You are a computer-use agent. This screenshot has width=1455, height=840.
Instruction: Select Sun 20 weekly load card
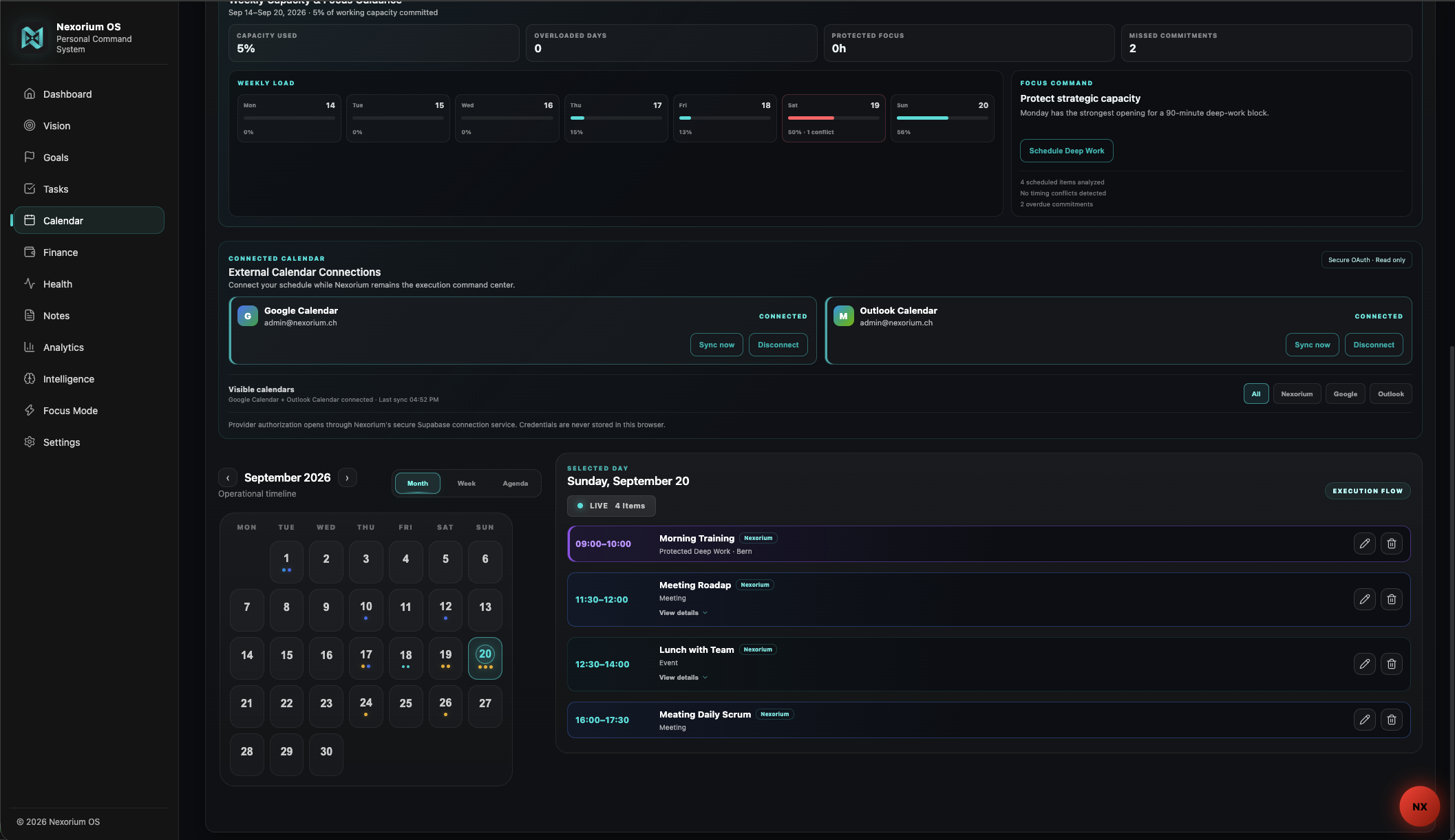[942, 118]
